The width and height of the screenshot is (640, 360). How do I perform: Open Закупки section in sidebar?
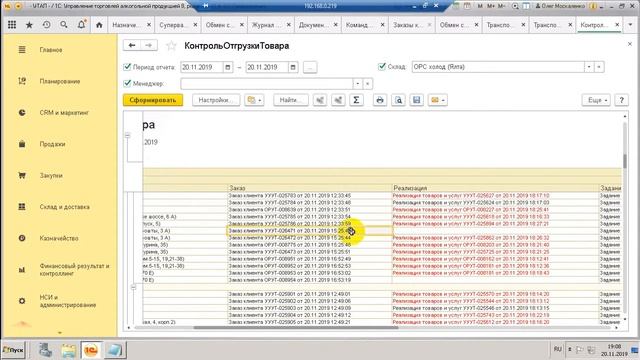click(x=51, y=176)
